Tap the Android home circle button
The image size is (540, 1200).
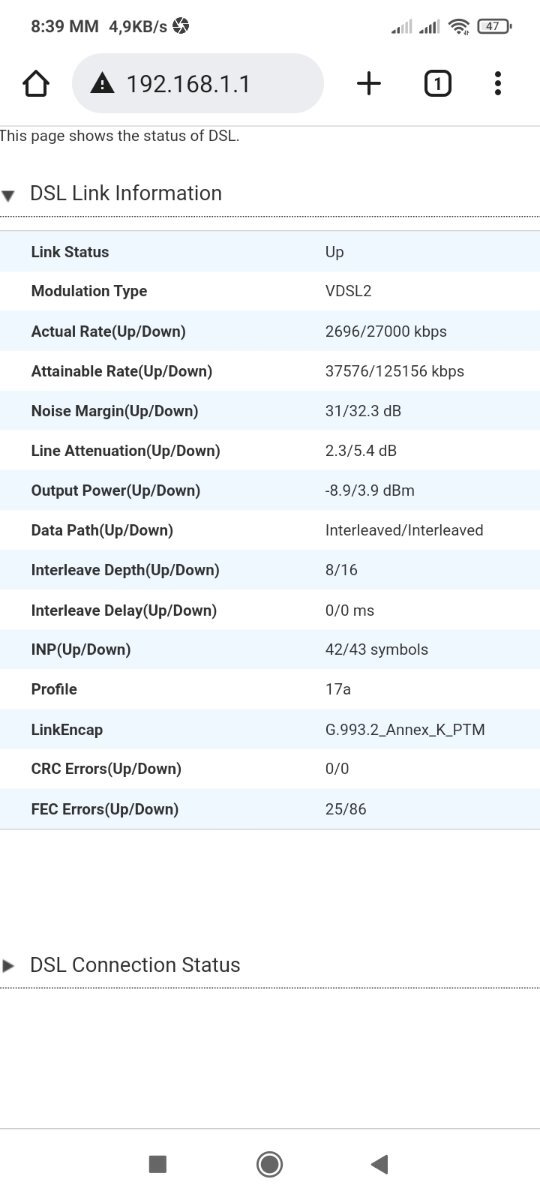click(269, 1163)
